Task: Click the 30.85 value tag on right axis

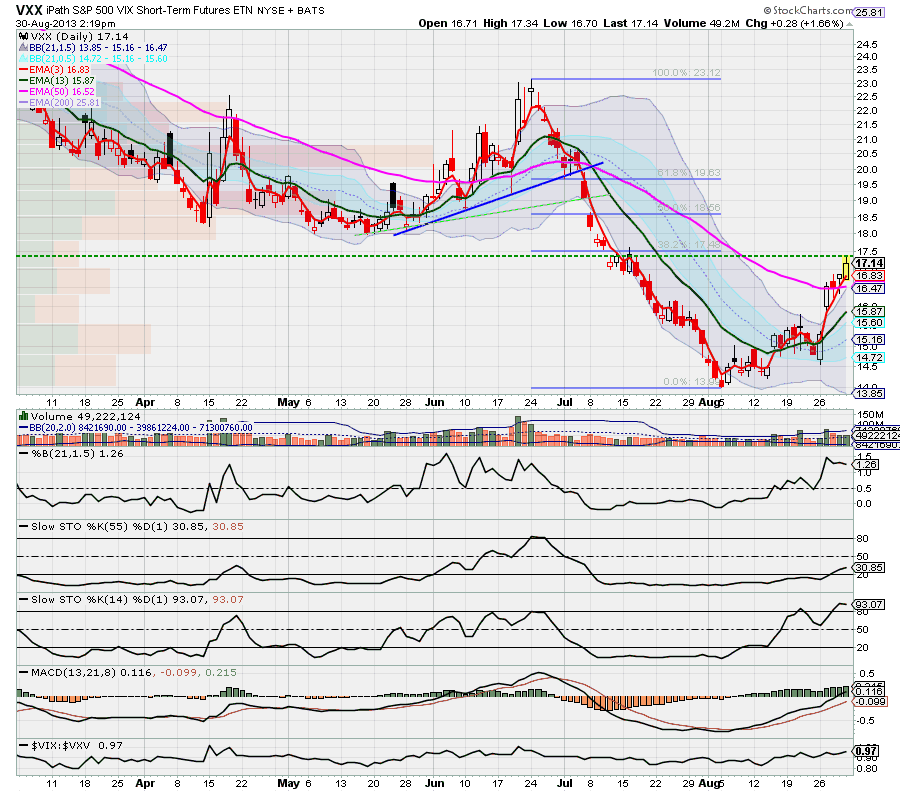Action: click(x=869, y=568)
